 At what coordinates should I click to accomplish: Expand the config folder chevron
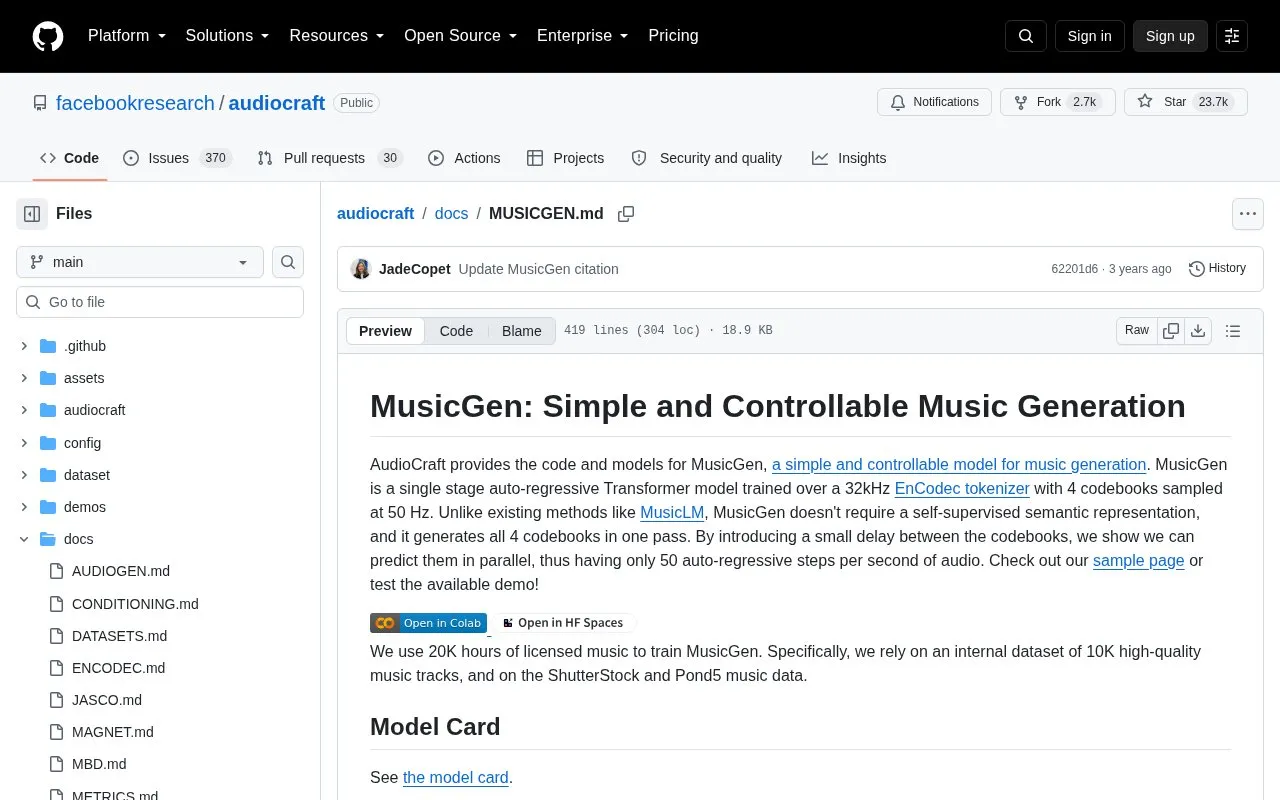tap(24, 443)
